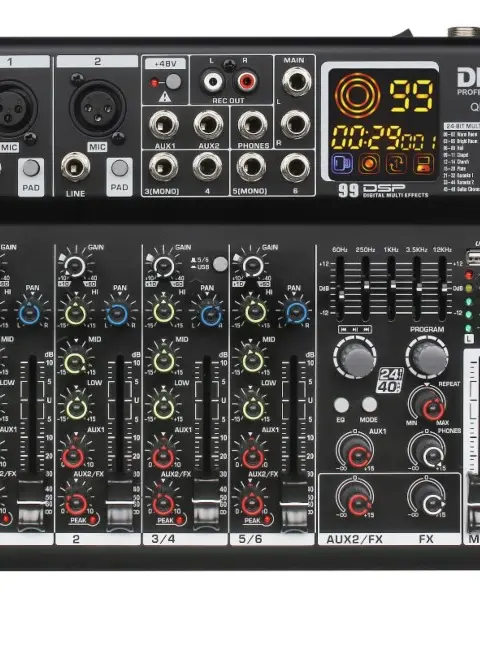The width and height of the screenshot is (480, 650).
Task: Click the 3.5KHz graphic EQ slider
Action: click(418, 289)
